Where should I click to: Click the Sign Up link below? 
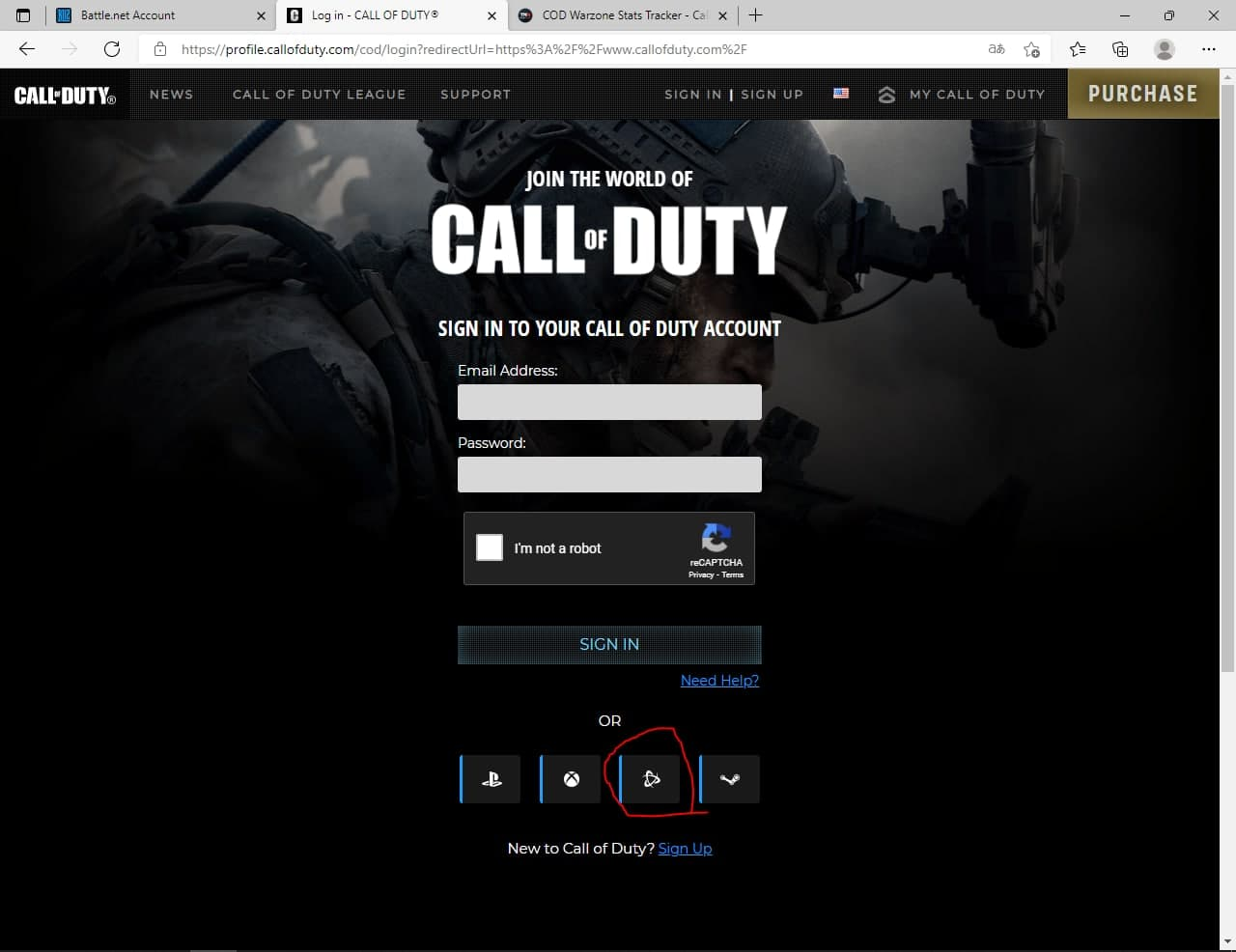[685, 849]
